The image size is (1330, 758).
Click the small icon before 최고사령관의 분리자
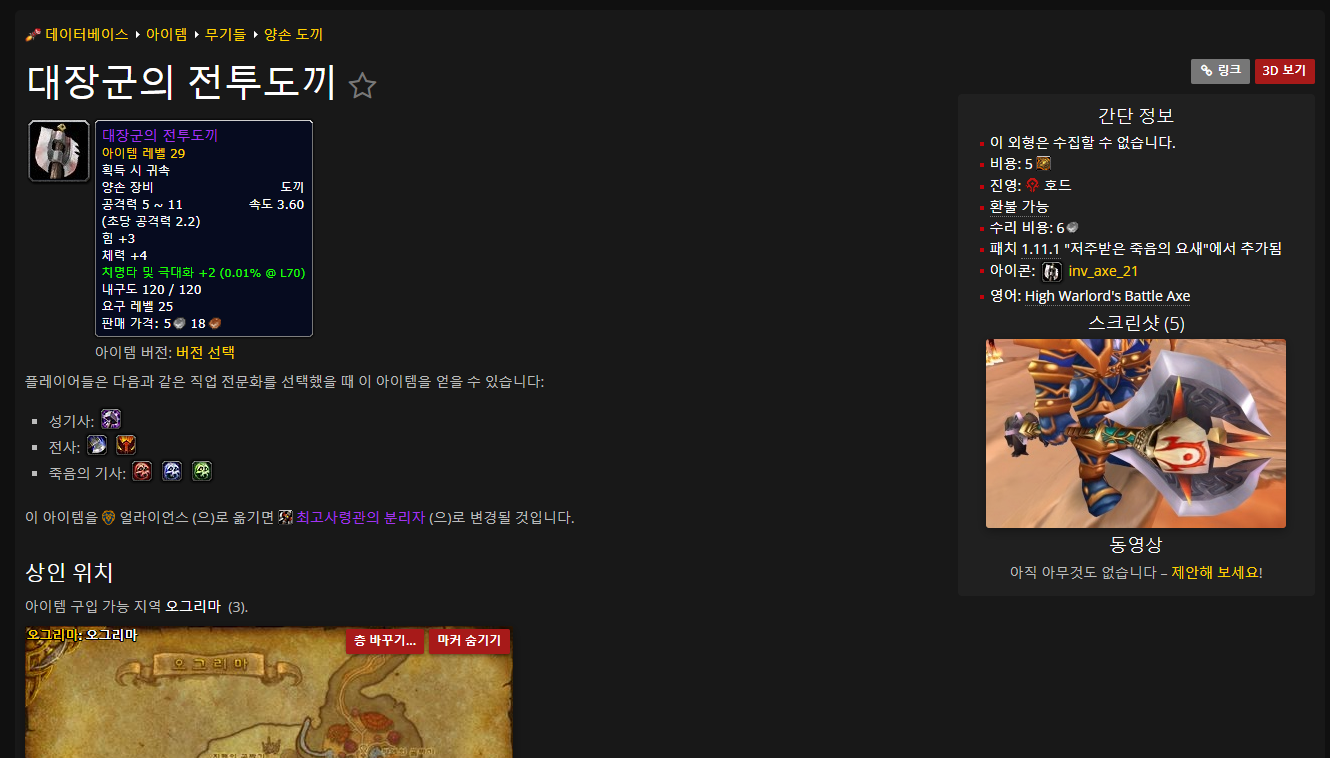click(285, 517)
